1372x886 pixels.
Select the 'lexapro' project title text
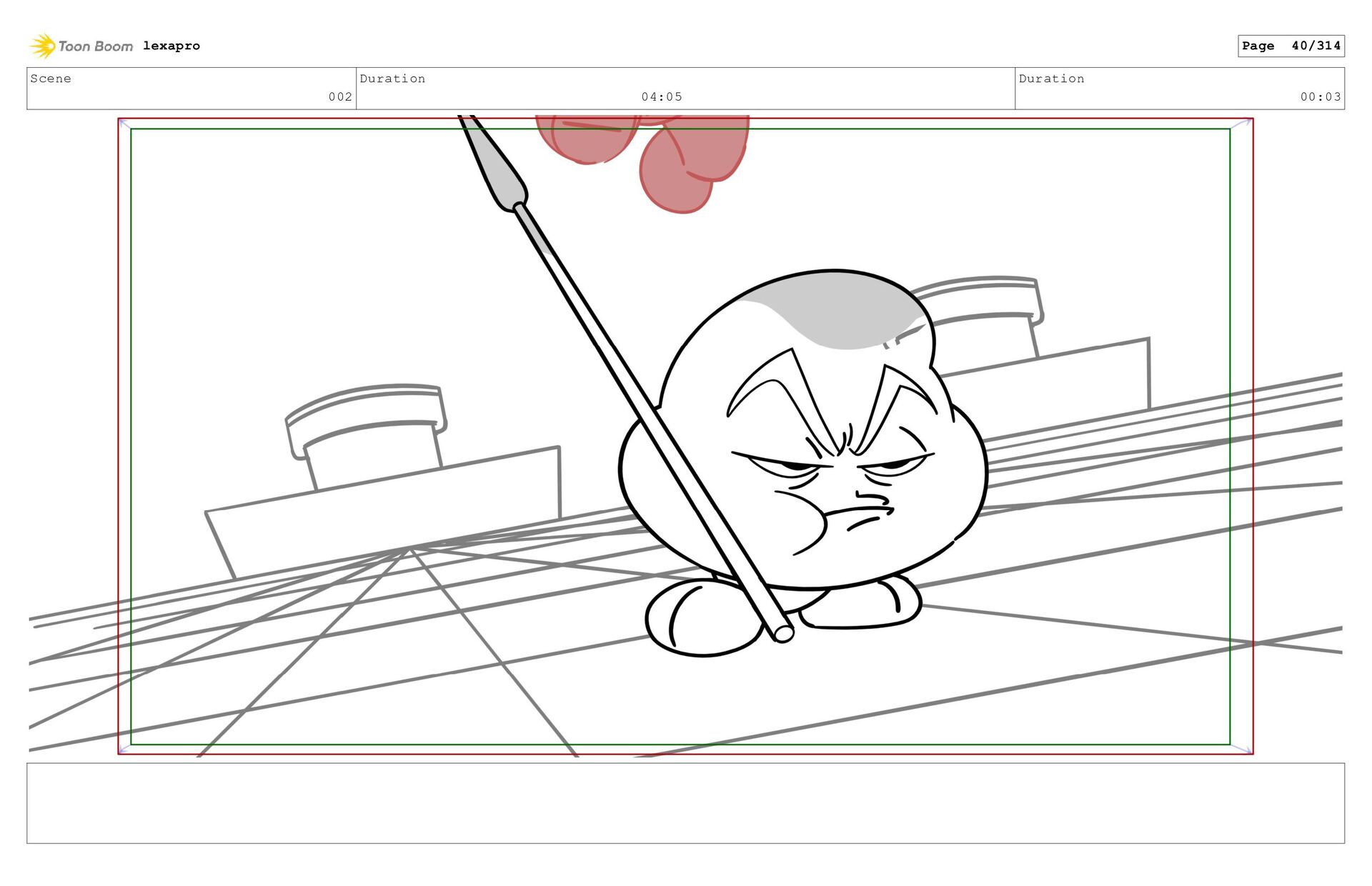coord(171,46)
